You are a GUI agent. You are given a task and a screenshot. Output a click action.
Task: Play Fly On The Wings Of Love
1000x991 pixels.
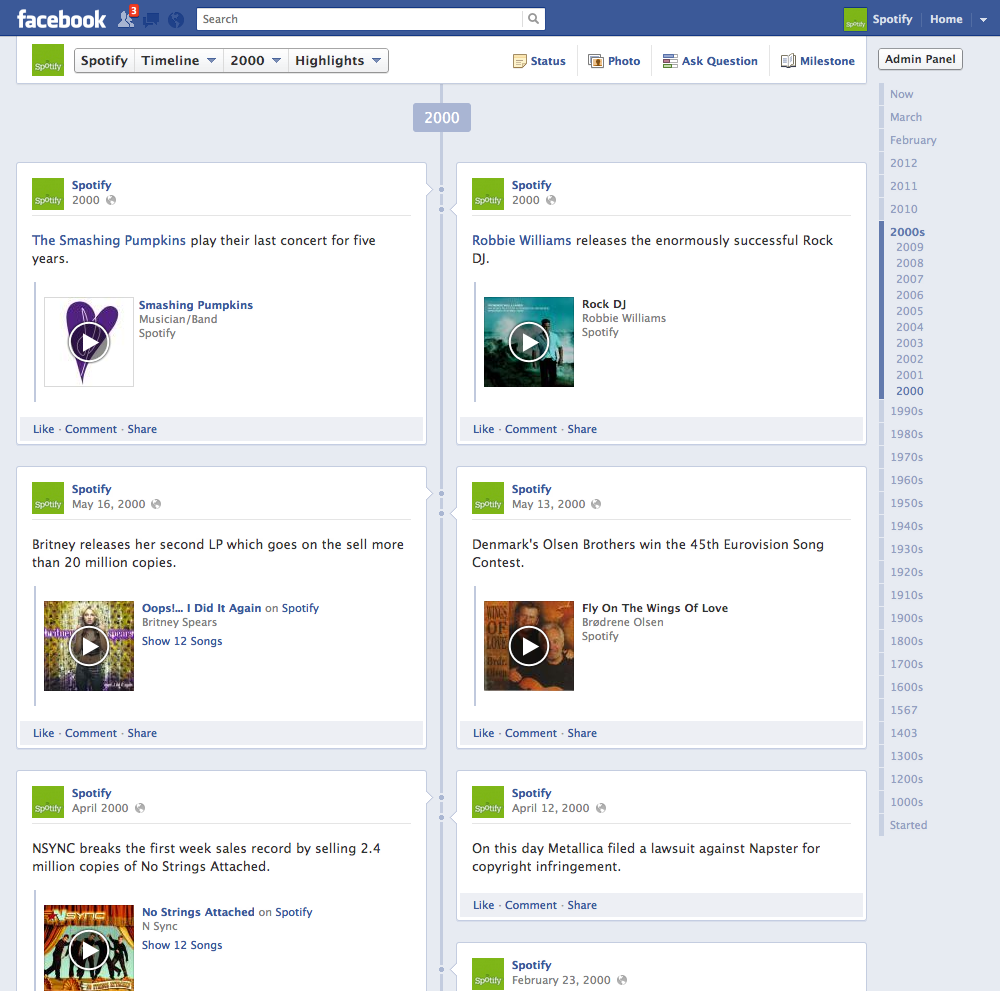point(529,646)
